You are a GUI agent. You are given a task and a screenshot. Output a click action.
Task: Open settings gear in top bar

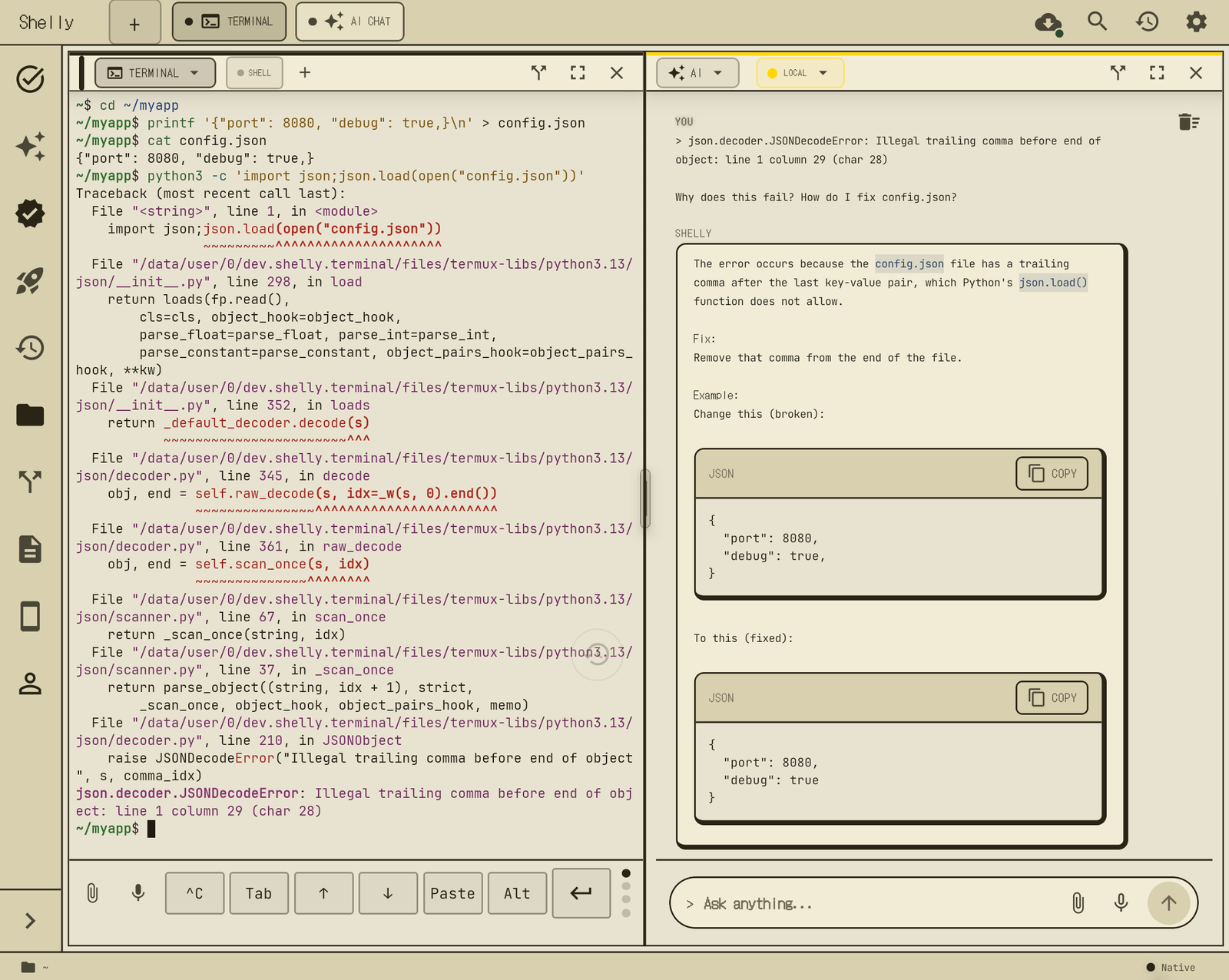(x=1196, y=22)
